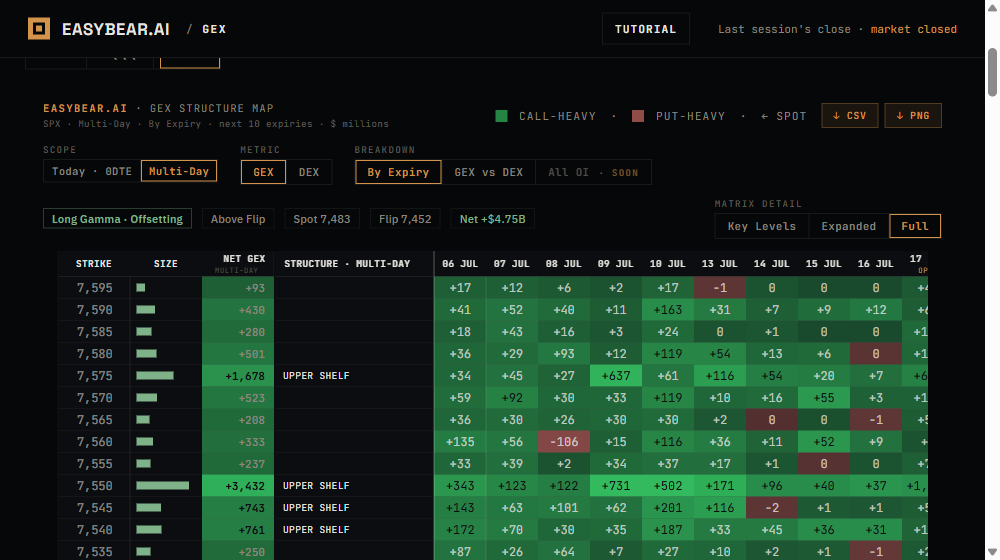
Task: Click the +743 net GEX cell
Action: pos(238,508)
